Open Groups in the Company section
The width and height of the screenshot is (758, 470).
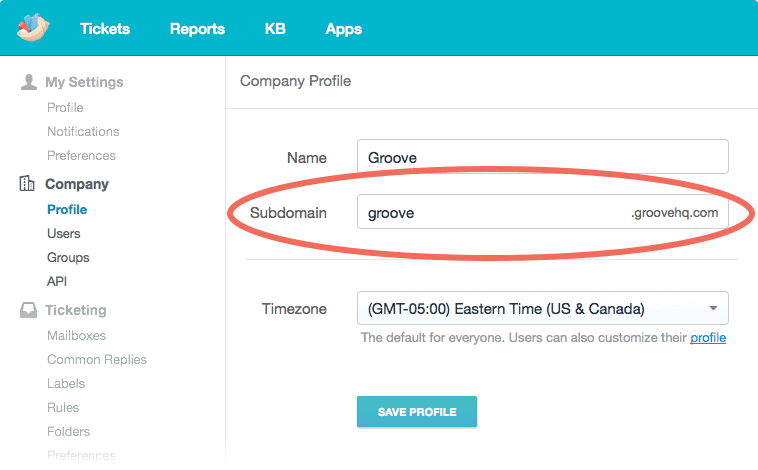click(68, 257)
